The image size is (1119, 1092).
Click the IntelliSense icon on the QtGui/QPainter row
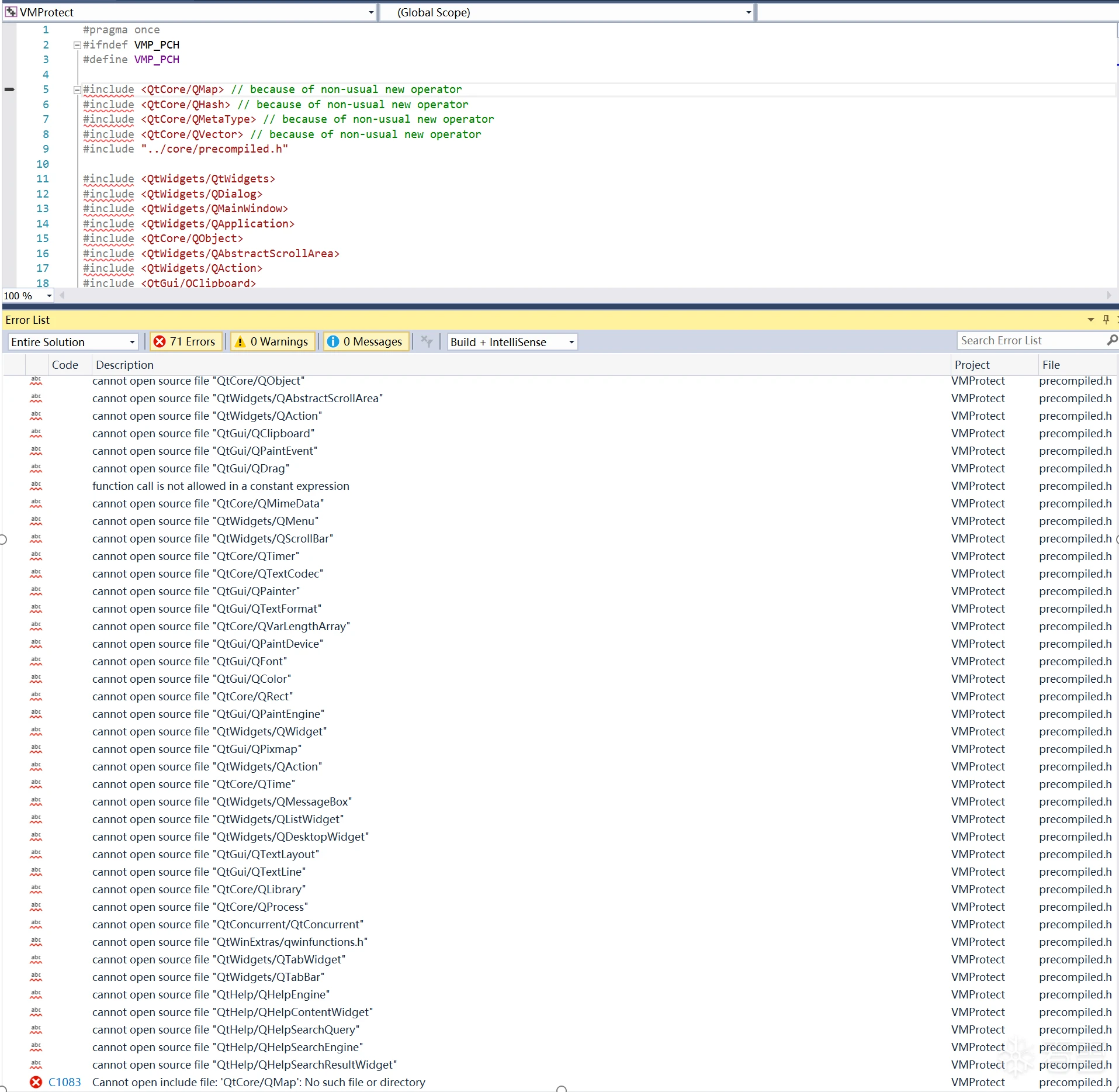pyautogui.click(x=36, y=591)
